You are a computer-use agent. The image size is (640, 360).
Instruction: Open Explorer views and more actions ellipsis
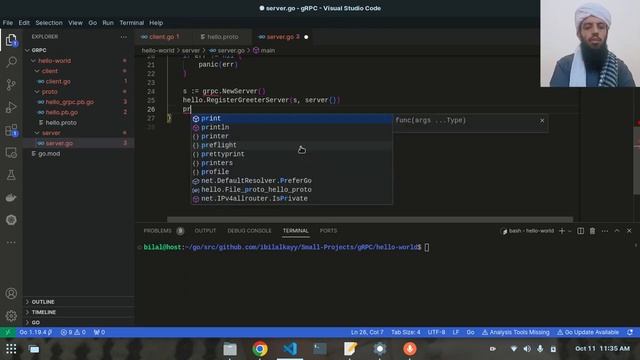tap(124, 37)
